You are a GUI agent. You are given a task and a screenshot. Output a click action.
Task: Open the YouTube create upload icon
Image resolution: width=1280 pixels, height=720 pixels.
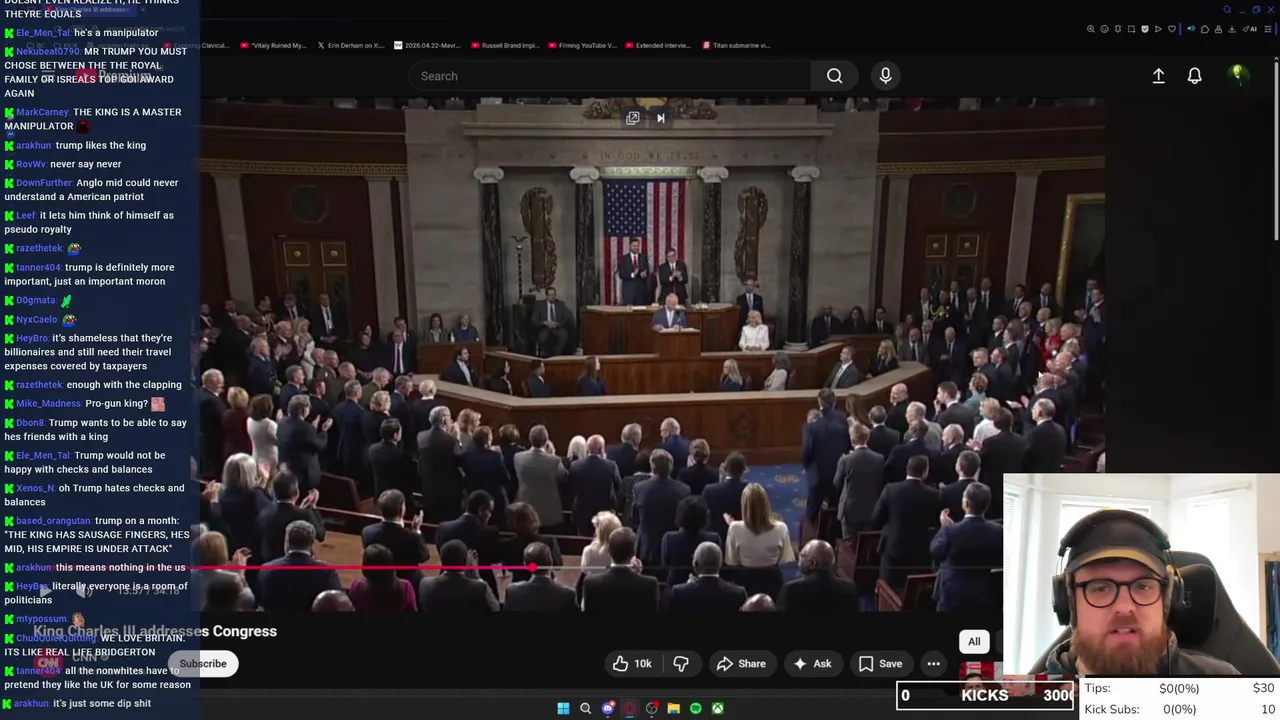tap(1158, 76)
